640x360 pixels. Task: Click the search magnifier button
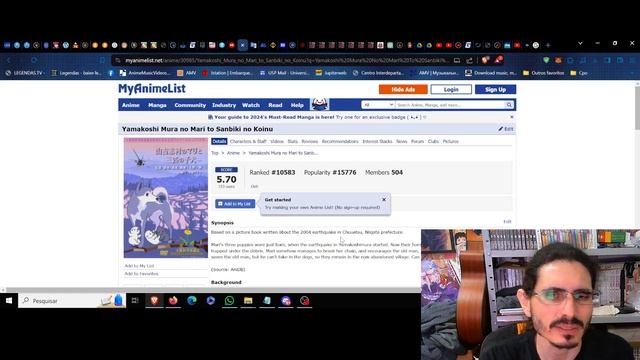(509, 105)
